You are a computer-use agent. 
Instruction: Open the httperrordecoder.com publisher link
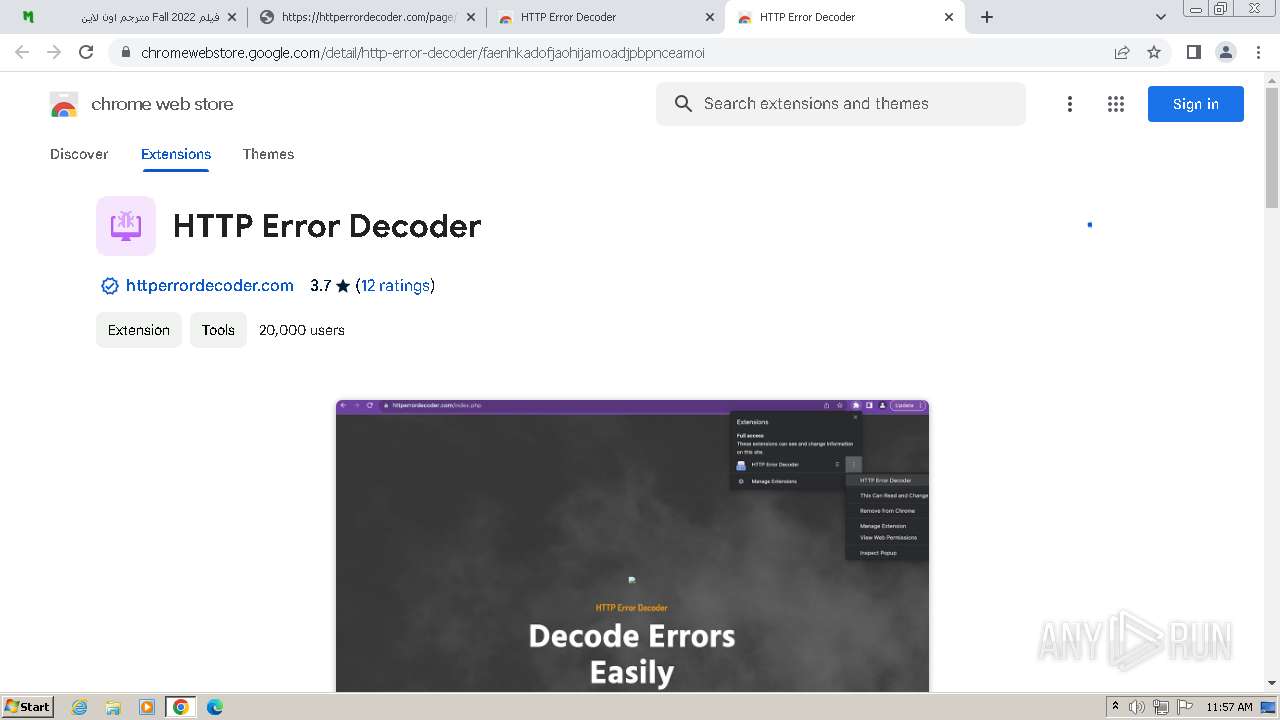pos(210,286)
